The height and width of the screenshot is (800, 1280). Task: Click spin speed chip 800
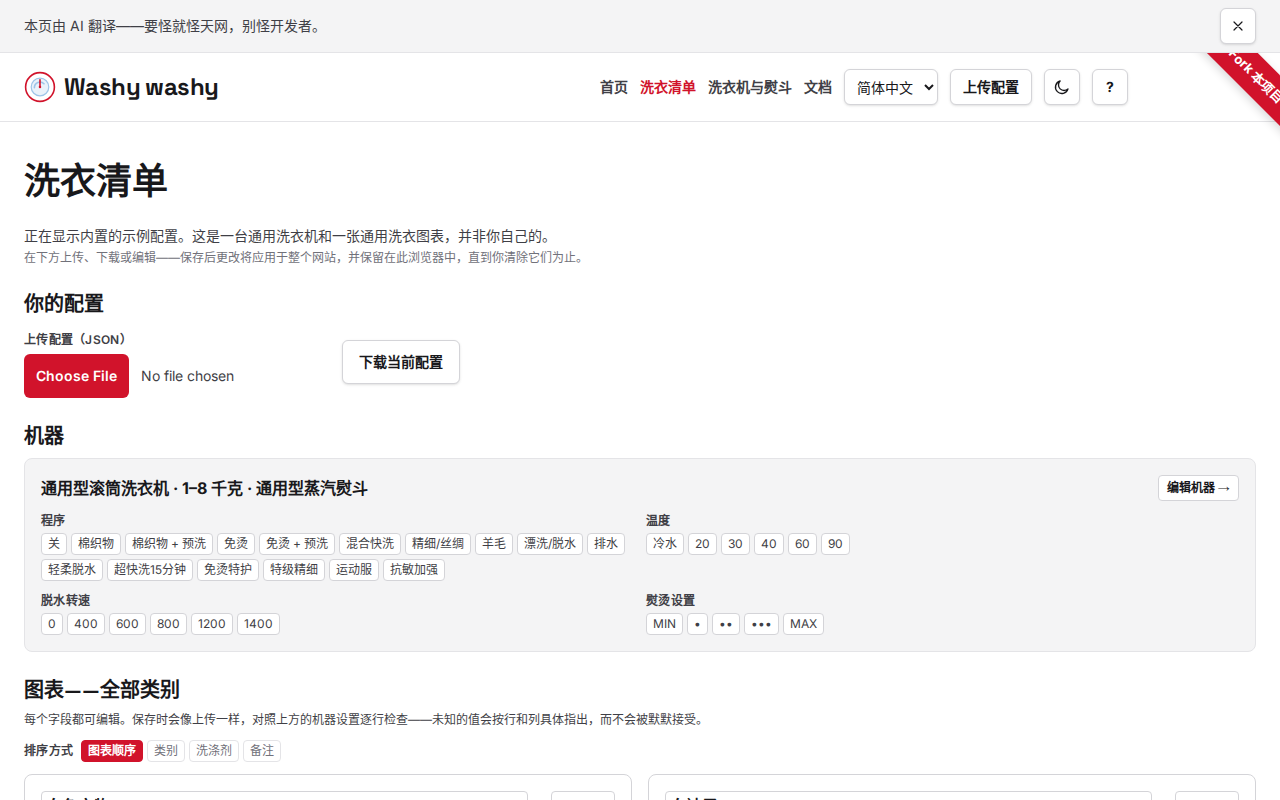168,624
